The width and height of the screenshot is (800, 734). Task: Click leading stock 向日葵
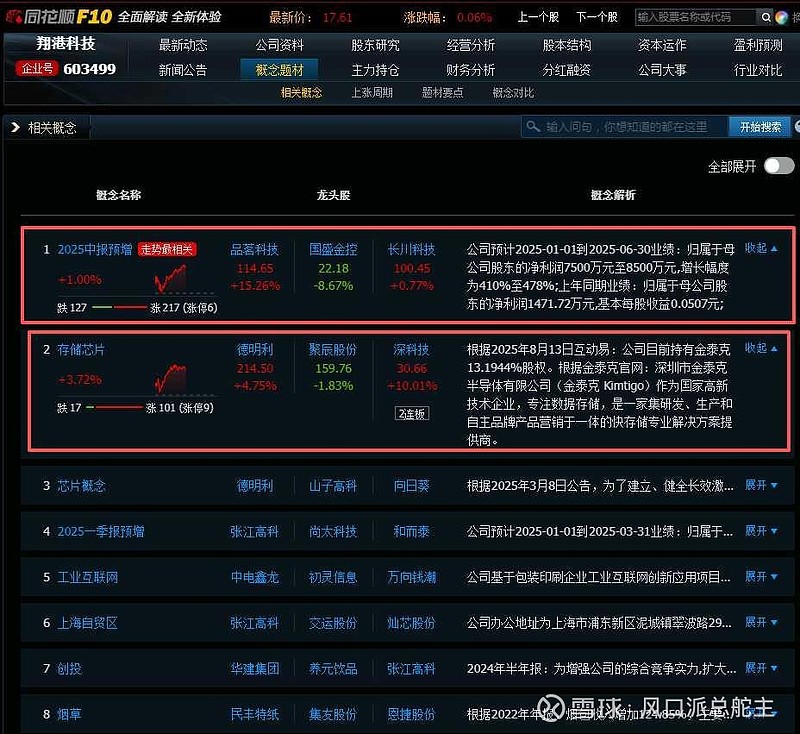[411, 486]
